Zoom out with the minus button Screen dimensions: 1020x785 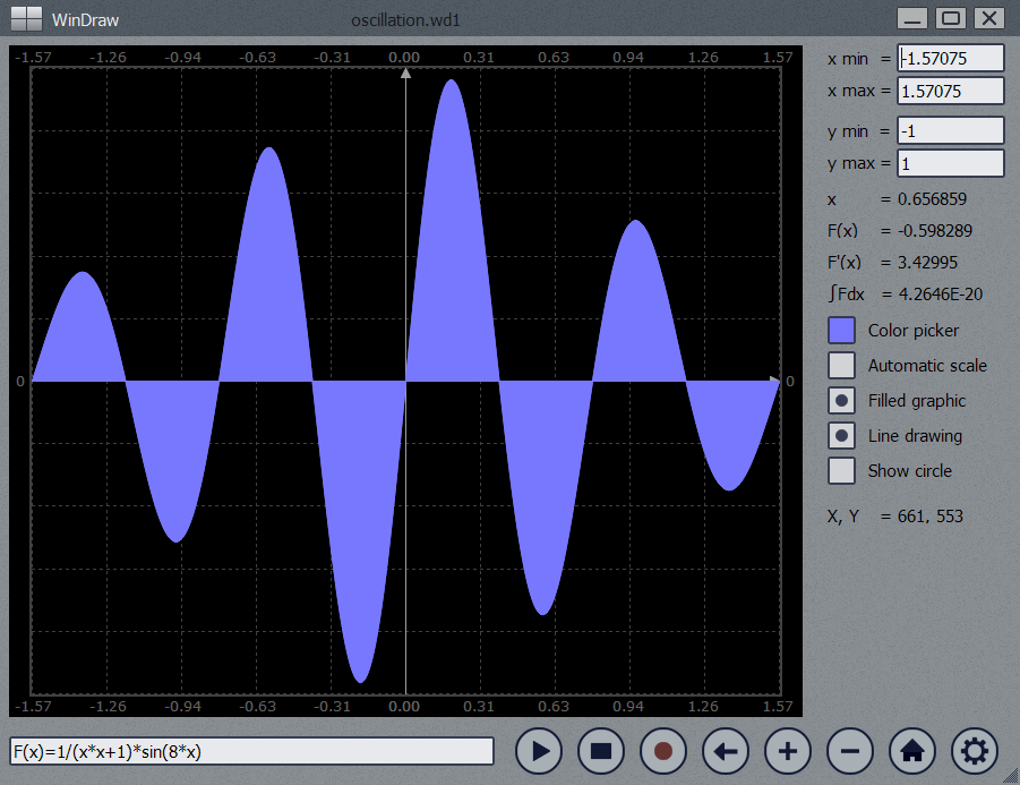tap(850, 751)
